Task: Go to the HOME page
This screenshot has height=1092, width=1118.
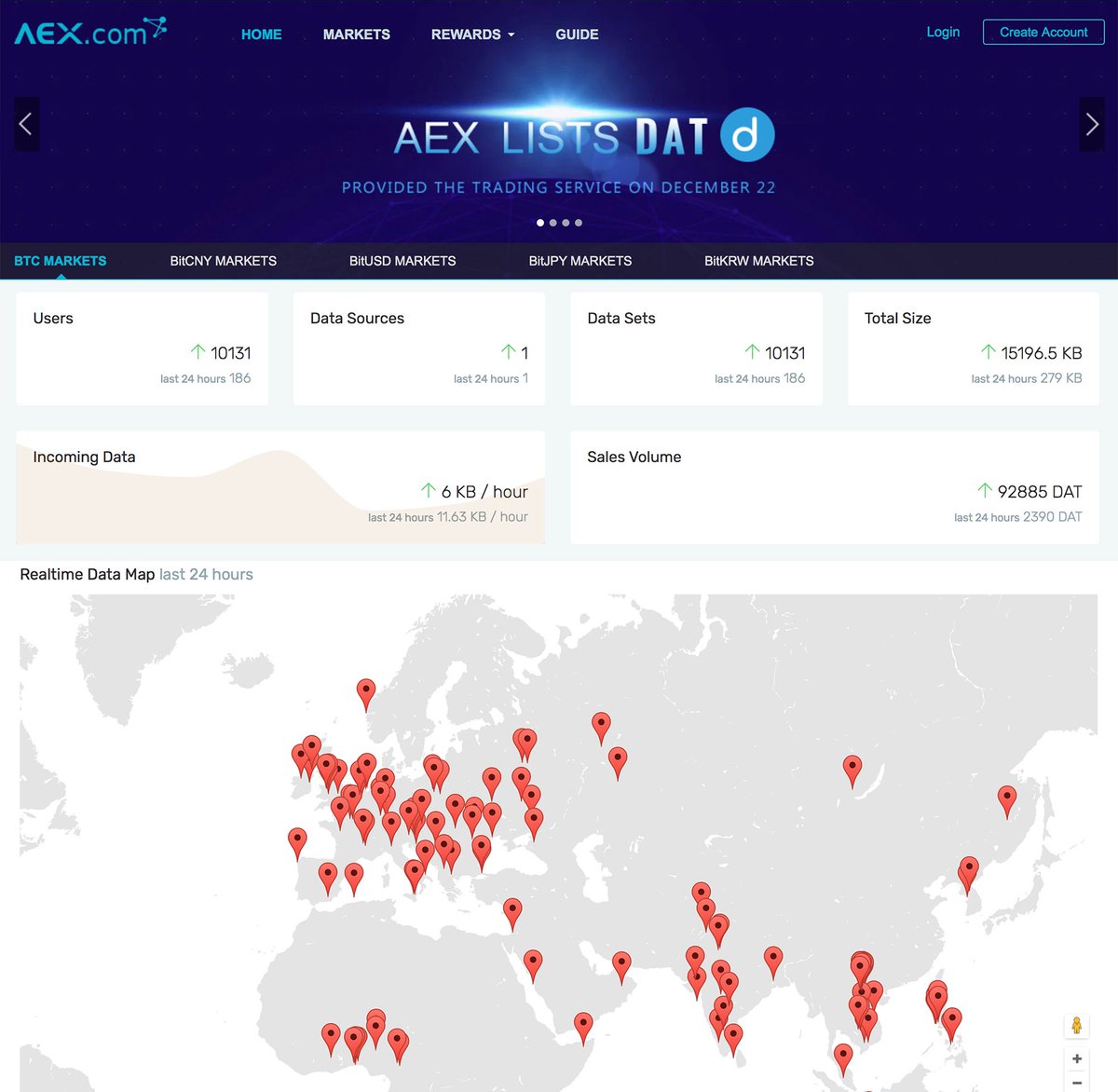Action: (261, 34)
